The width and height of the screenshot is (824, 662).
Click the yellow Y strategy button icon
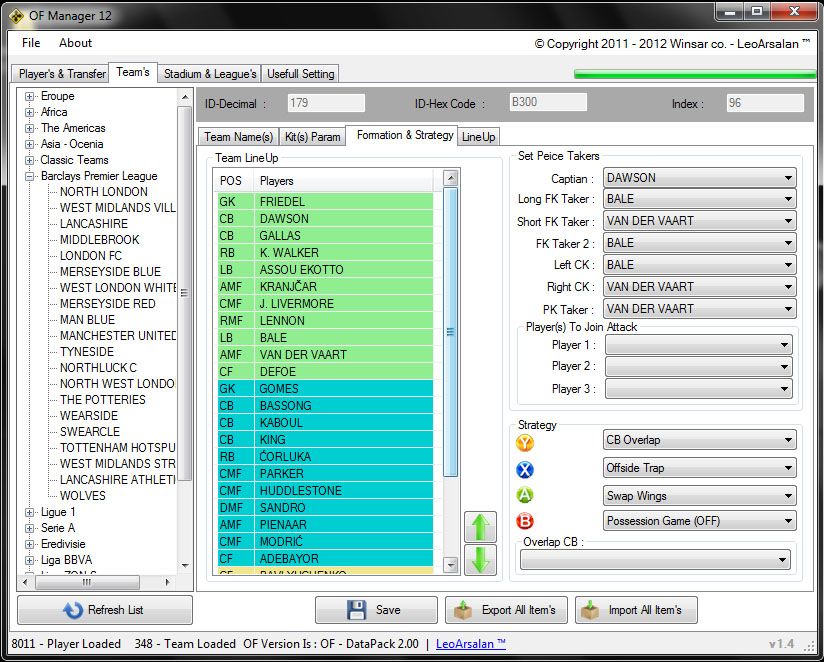(525, 443)
